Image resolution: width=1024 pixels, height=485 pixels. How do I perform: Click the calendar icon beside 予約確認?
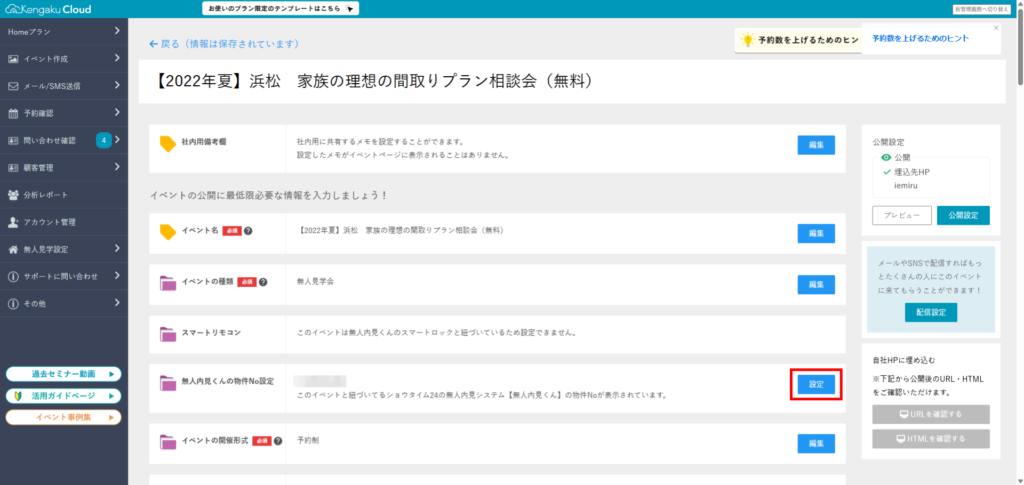coord(13,114)
